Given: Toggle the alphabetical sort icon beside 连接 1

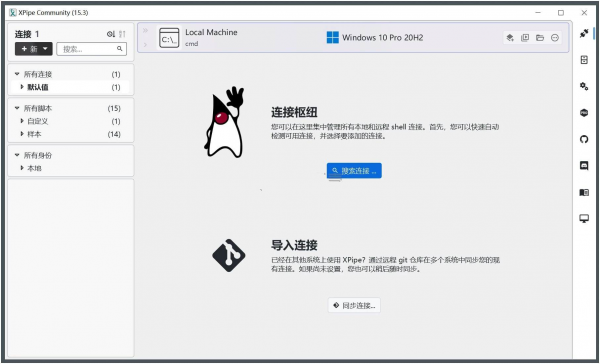Looking at the screenshot, I should point(122,34).
